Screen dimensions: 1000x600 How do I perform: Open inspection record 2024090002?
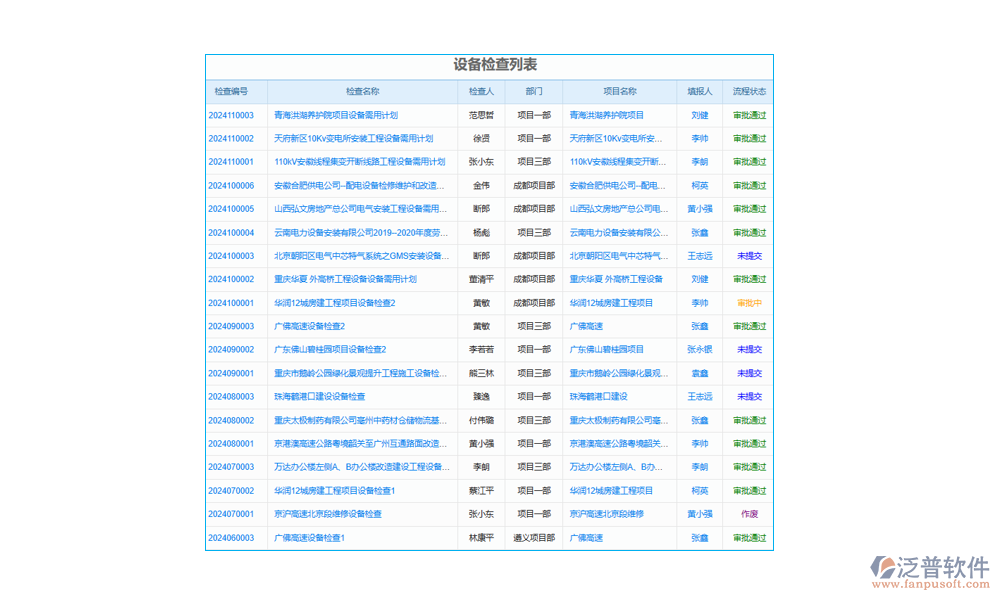[x=231, y=349]
